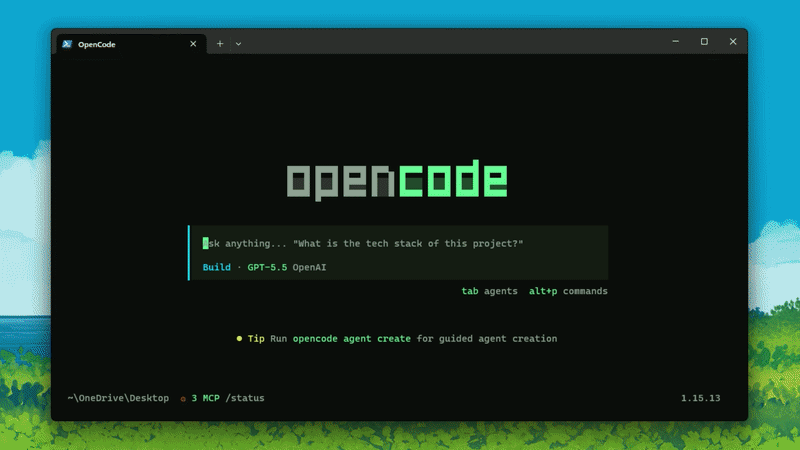This screenshot has width=800, height=450.
Task: Click the OpenAI provider label
Action: point(309,267)
